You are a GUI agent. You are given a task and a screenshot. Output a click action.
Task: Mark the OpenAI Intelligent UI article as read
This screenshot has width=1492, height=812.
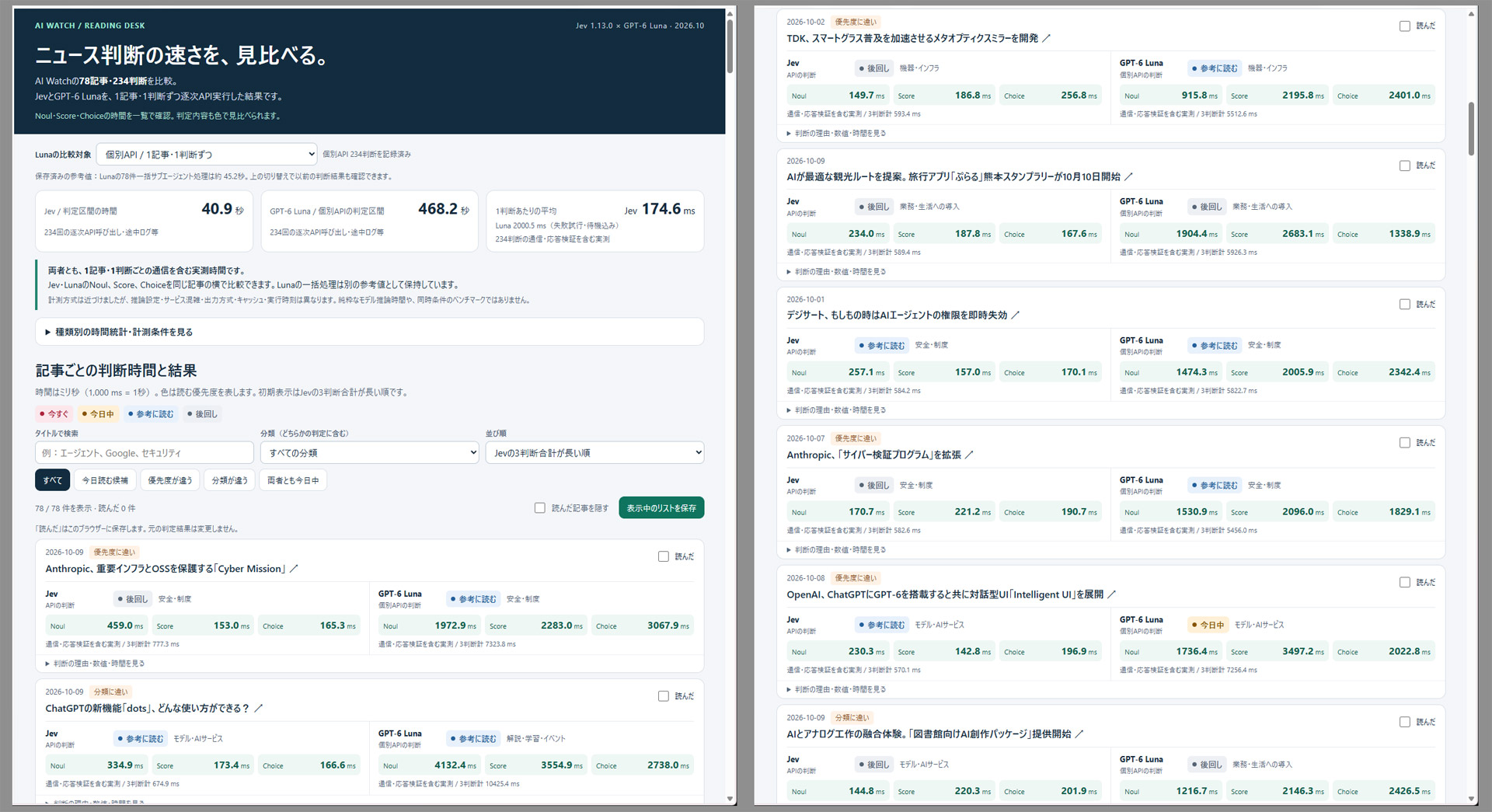pos(1405,583)
